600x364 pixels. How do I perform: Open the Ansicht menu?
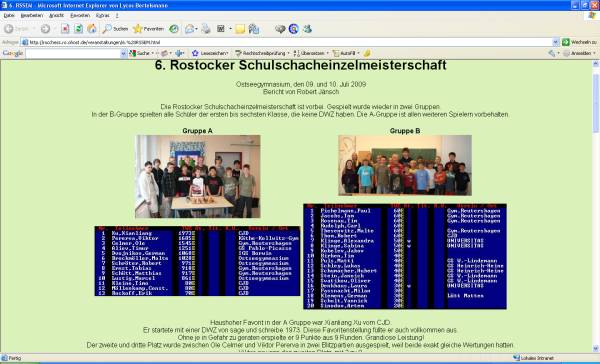point(57,15)
